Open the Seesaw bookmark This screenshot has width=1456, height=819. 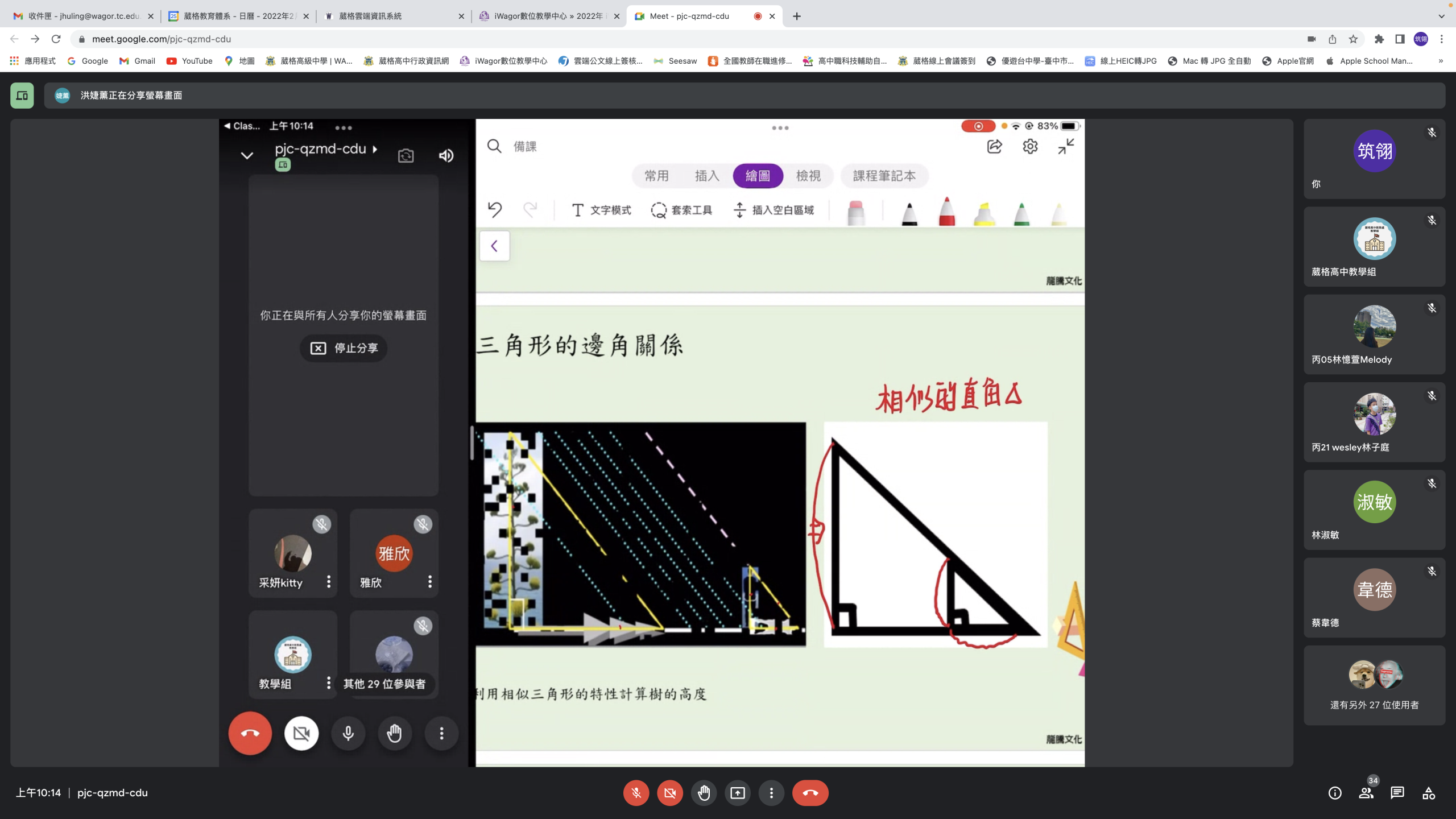coord(676,61)
